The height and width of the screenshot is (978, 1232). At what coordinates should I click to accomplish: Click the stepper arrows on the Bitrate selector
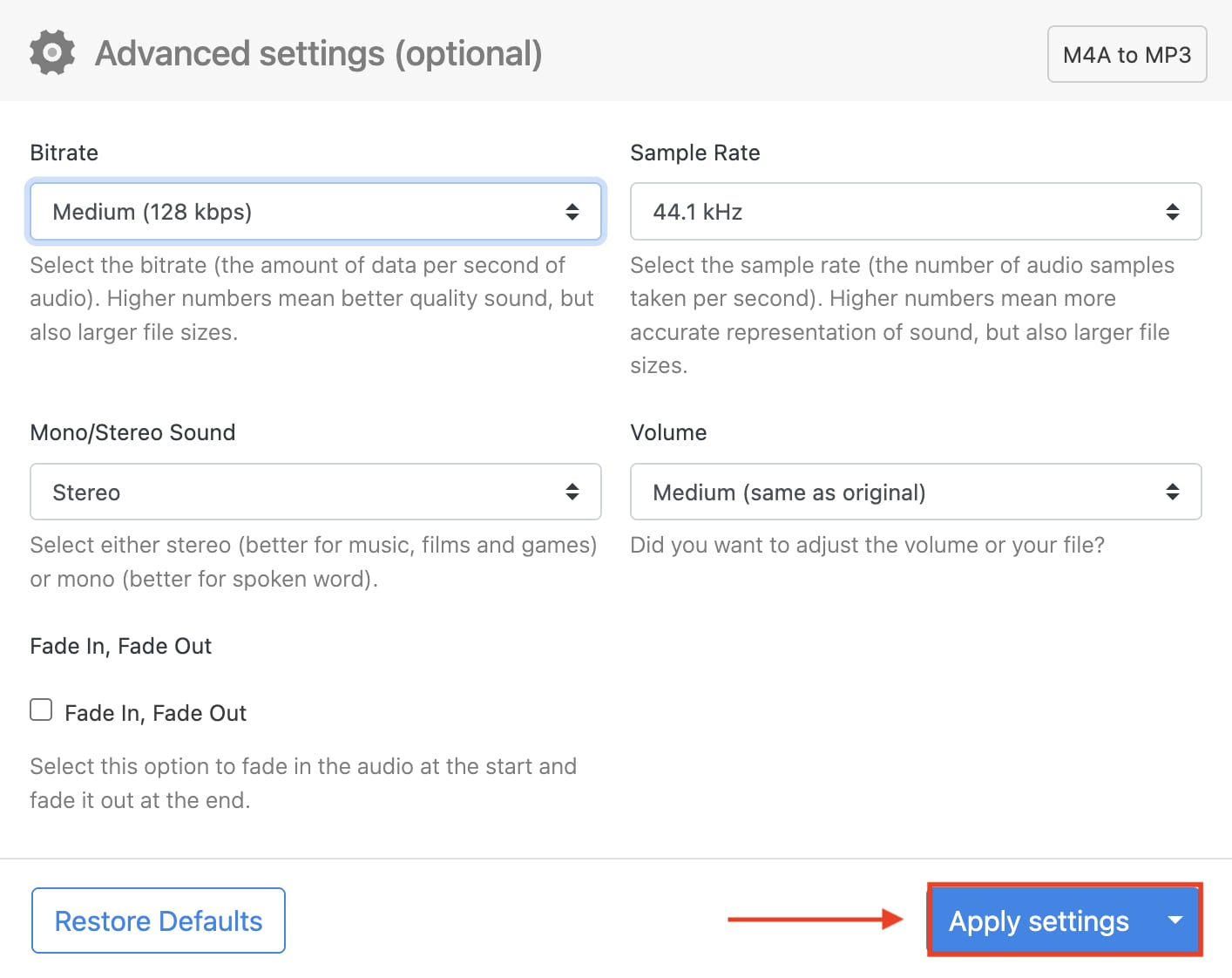click(572, 211)
